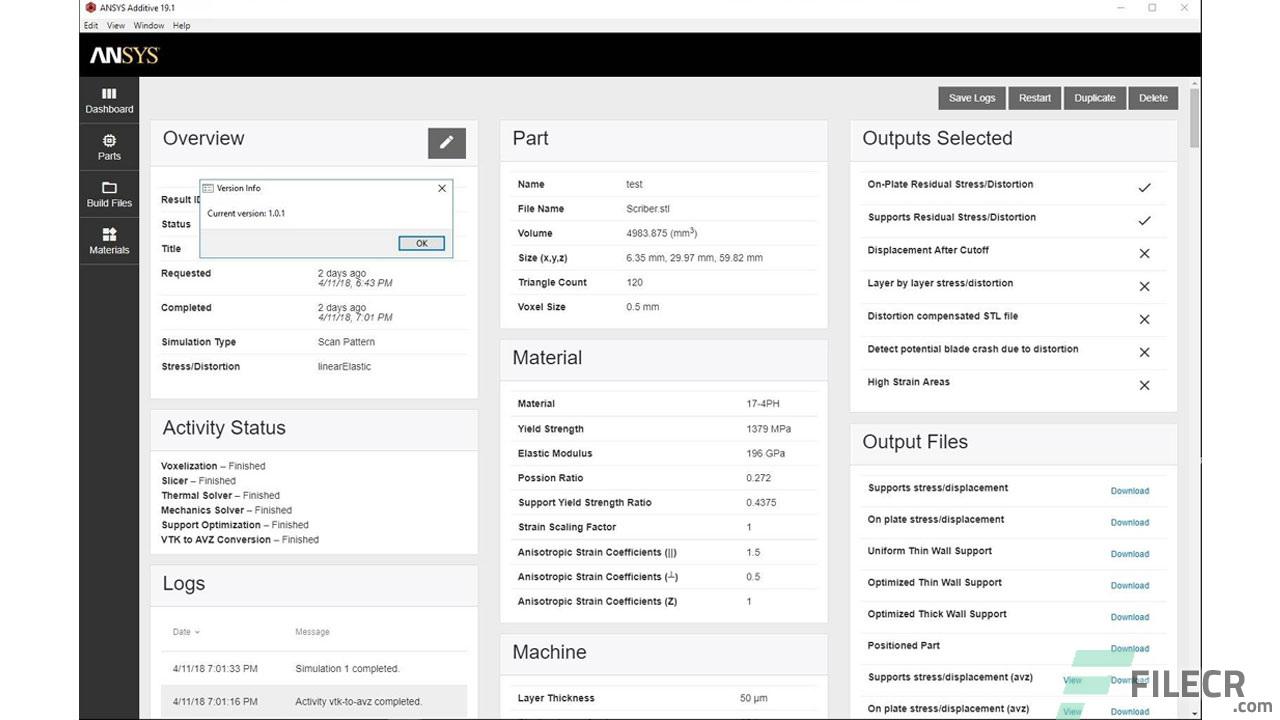1280x720 pixels.
Task: Click the Size value '6.35 mm, 29.97 mm, 59.82 mm'
Action: tap(694, 258)
